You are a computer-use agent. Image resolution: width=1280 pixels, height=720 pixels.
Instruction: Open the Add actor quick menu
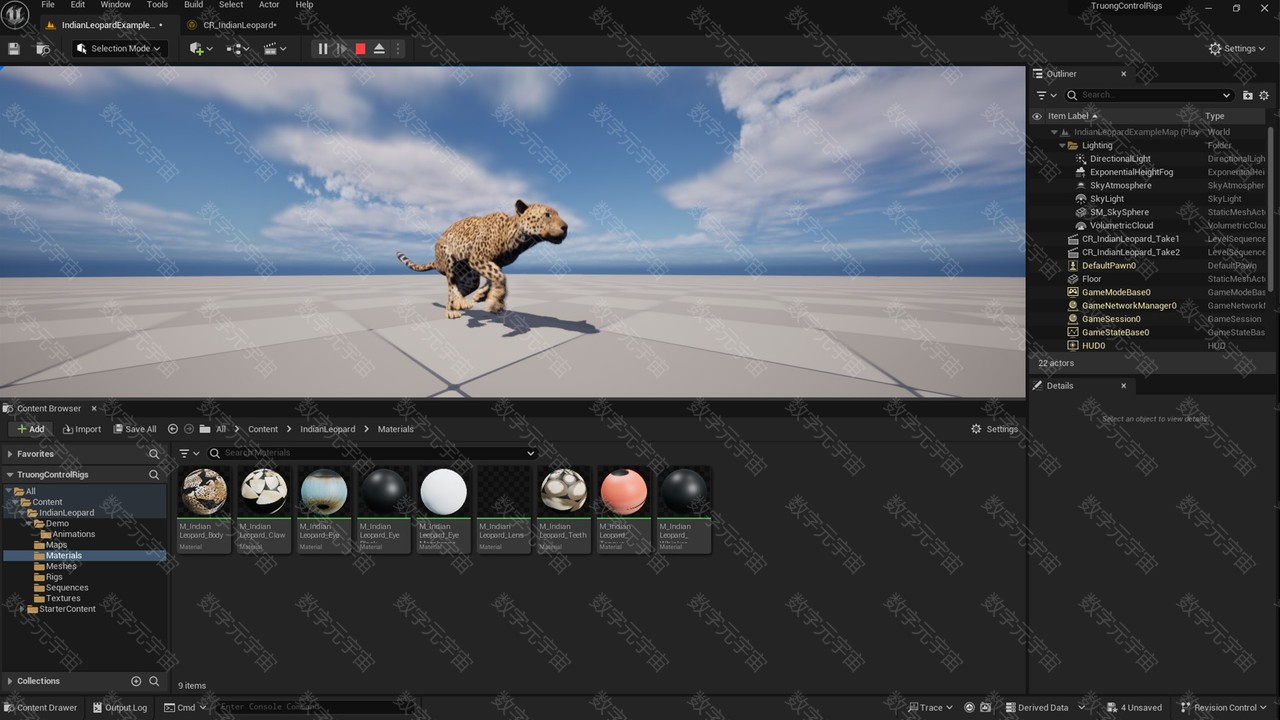click(x=201, y=48)
